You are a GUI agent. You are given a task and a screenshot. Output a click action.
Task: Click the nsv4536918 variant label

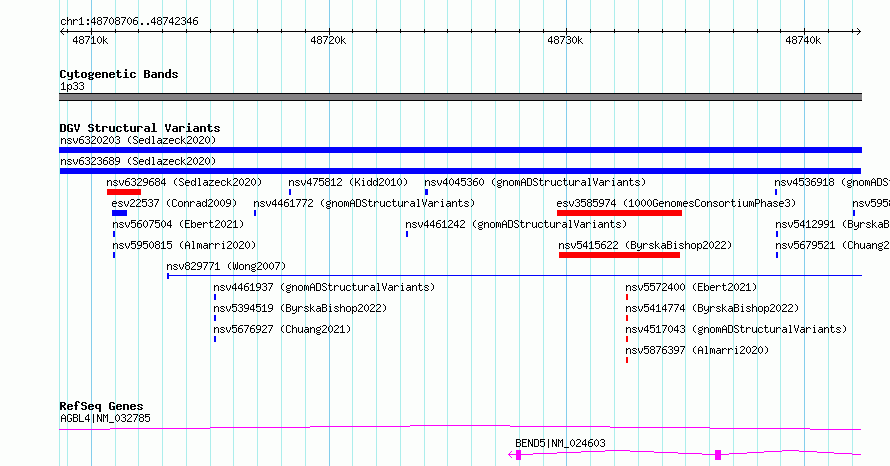(832, 182)
